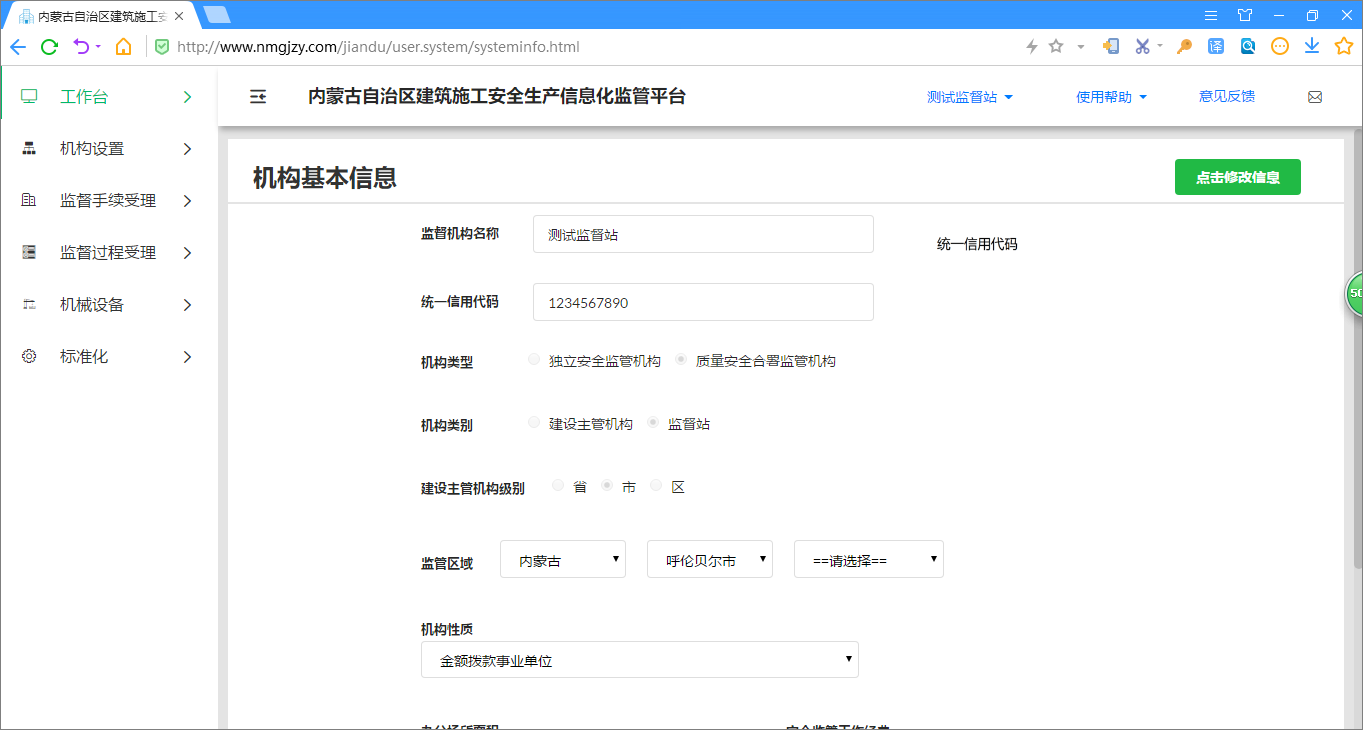The width and height of the screenshot is (1363, 730).
Task: Click the scissors screenshot tool icon
Action: click(1142, 46)
